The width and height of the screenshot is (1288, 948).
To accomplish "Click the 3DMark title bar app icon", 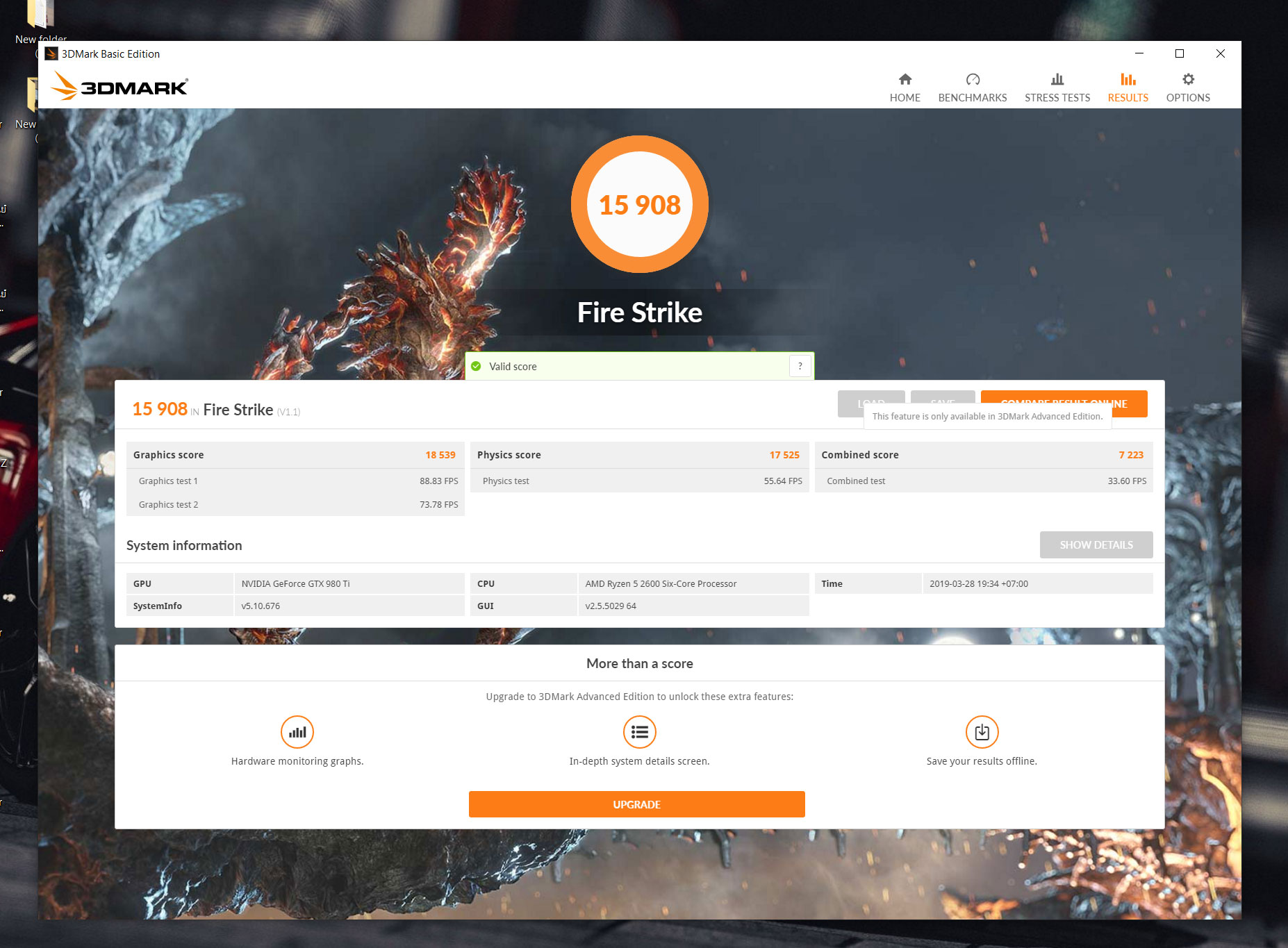I will click(51, 53).
